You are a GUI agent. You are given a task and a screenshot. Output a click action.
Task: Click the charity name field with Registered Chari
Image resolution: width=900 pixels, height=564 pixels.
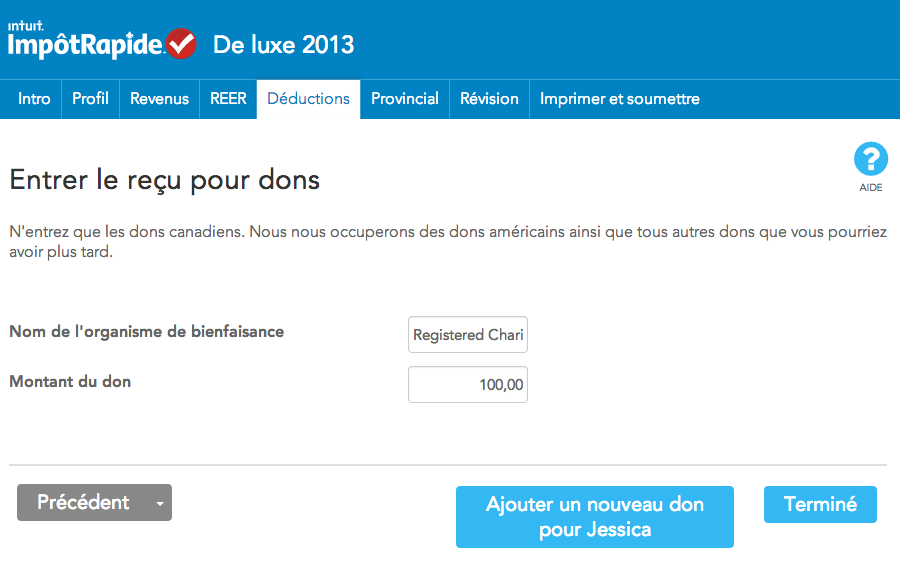tap(468, 335)
